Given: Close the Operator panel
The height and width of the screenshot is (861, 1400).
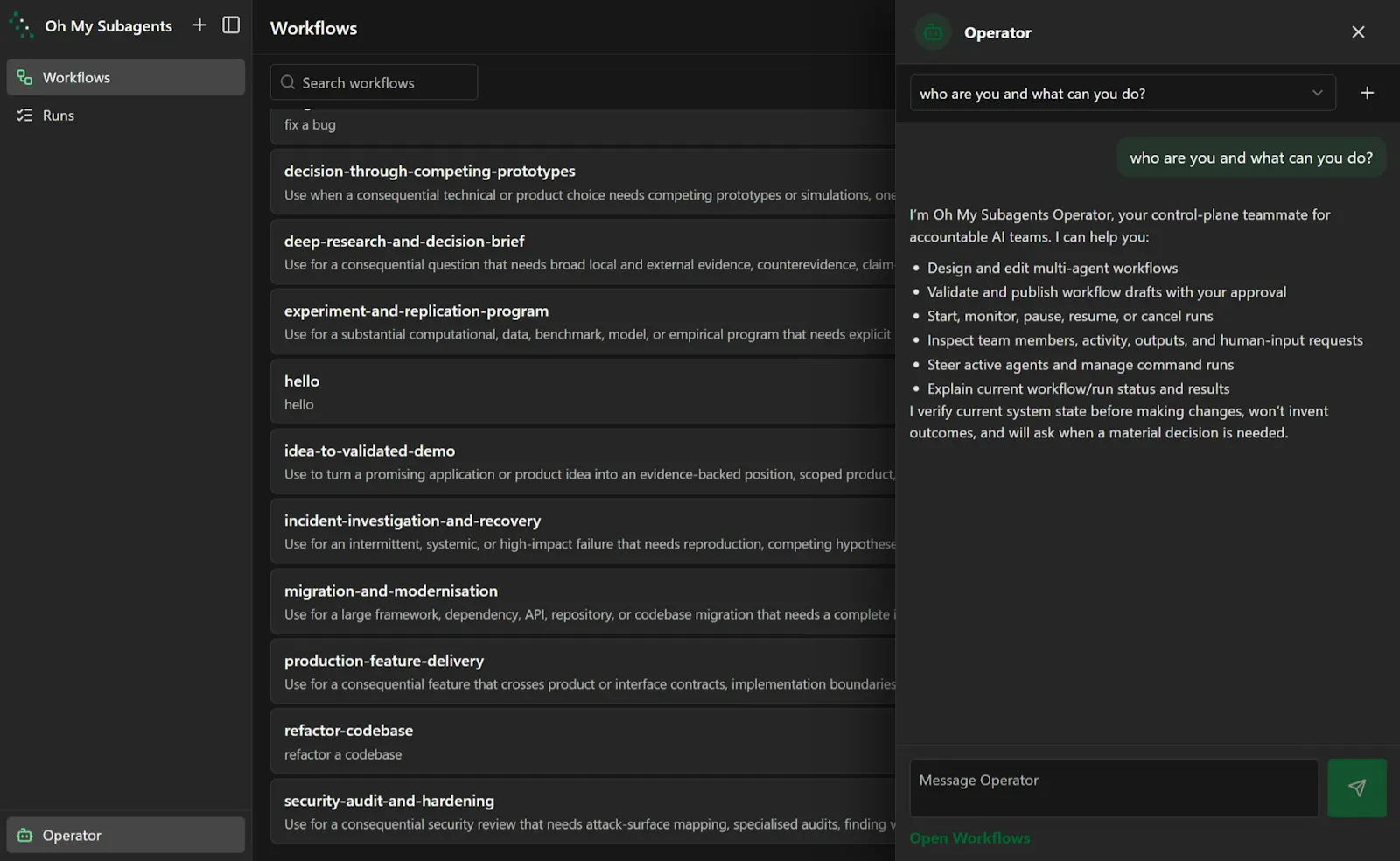Looking at the screenshot, I should tap(1358, 32).
